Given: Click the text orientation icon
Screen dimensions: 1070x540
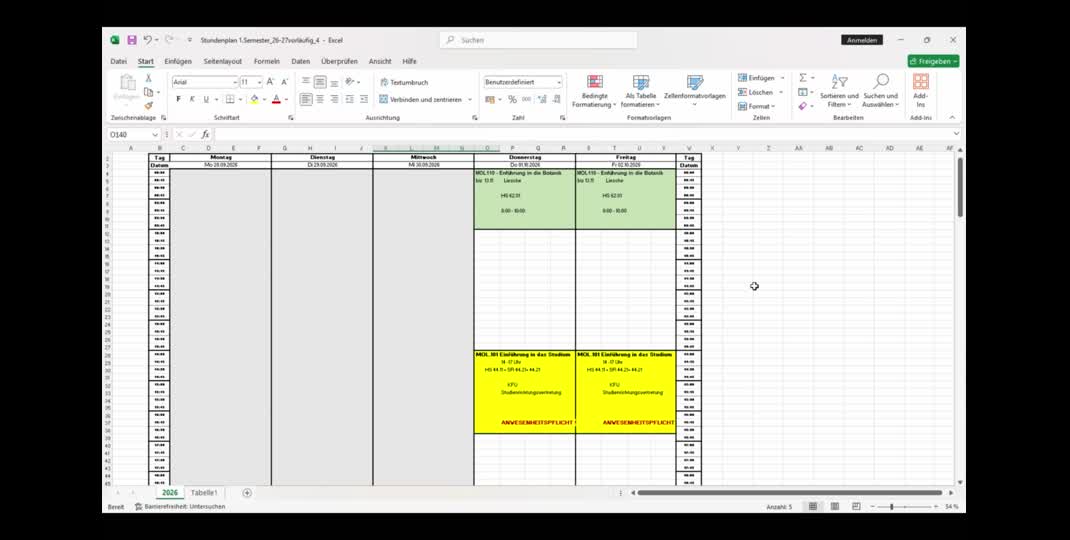Looking at the screenshot, I should click(x=349, y=82).
